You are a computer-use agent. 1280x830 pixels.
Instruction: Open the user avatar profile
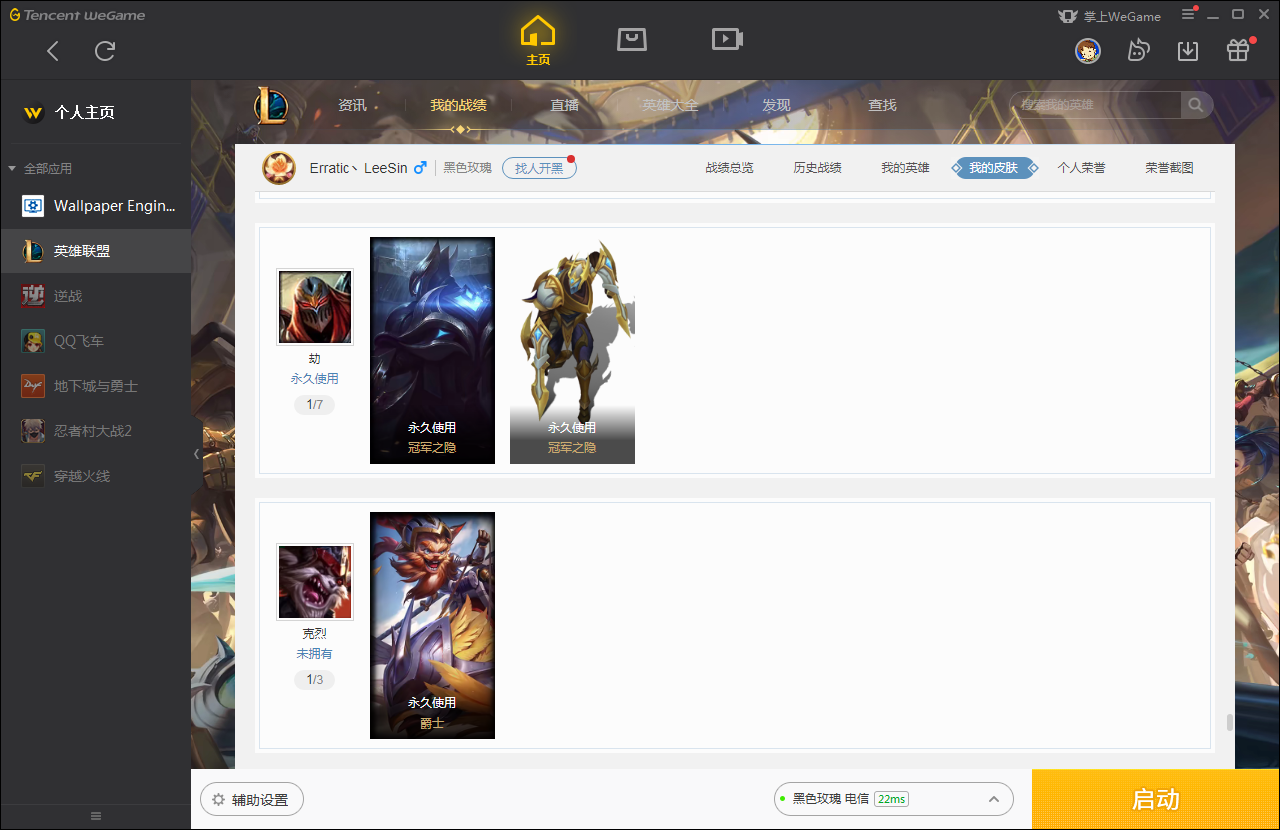pos(1088,51)
